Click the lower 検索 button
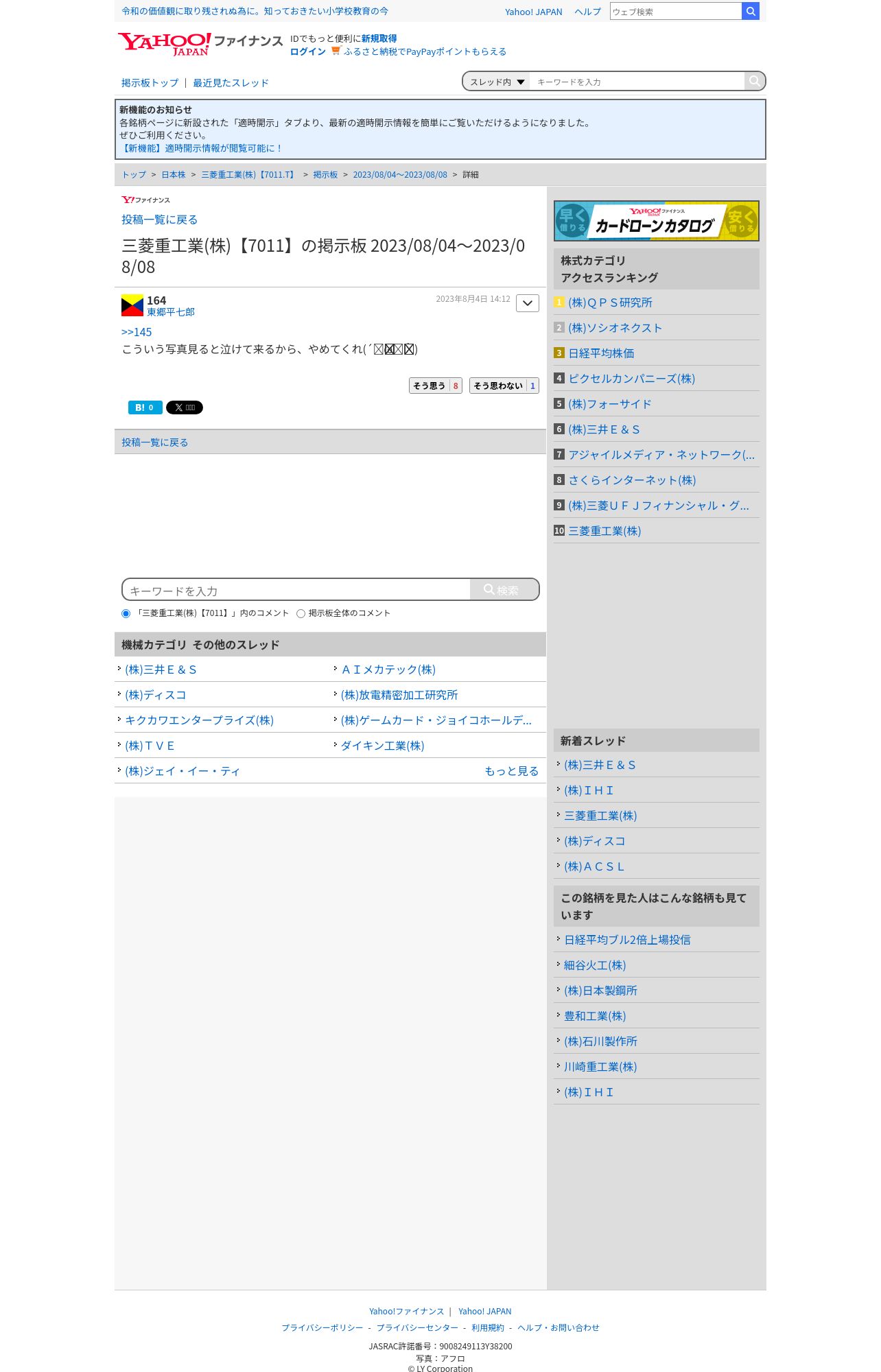Viewport: 881px width, 1372px height. click(504, 590)
